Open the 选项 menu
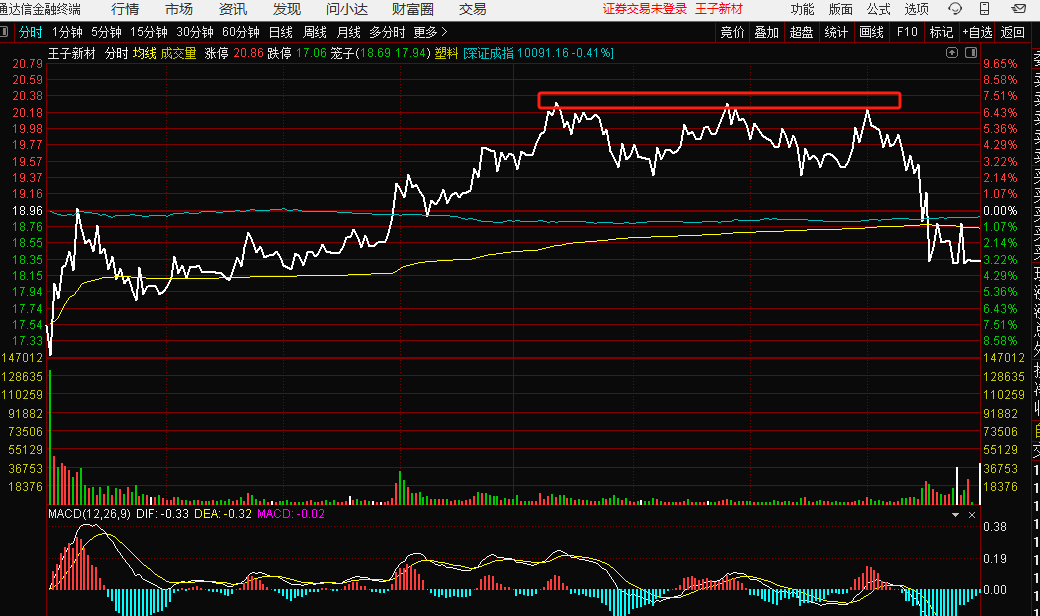This screenshot has height=616, width=1040. point(916,9)
